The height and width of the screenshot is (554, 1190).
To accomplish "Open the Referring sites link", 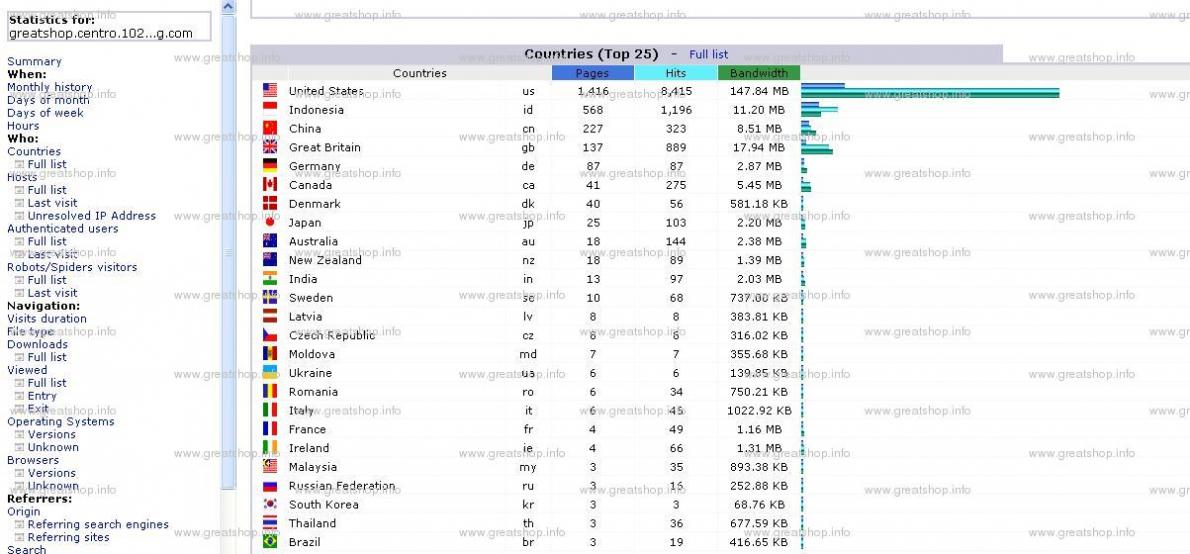I will point(68,537).
